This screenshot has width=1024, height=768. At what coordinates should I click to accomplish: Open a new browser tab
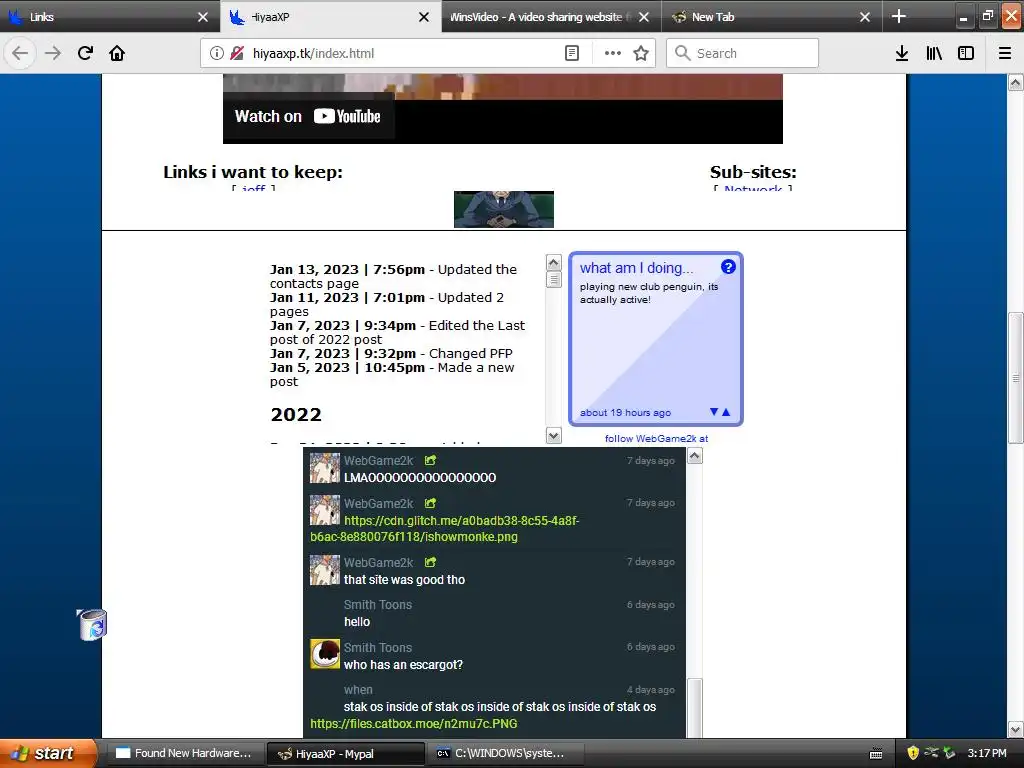(899, 16)
